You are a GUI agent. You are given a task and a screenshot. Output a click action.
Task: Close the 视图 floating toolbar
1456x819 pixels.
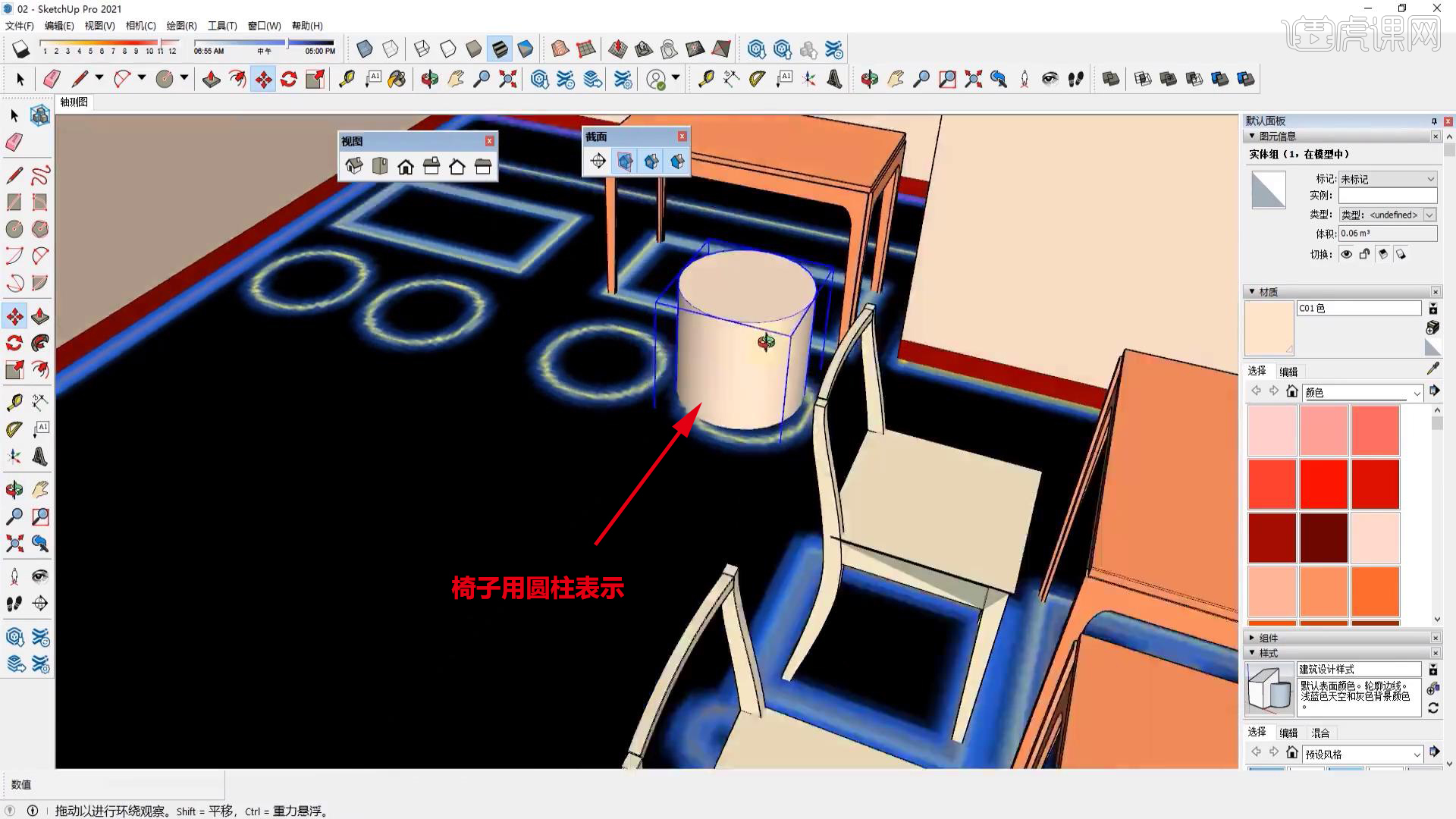490,141
